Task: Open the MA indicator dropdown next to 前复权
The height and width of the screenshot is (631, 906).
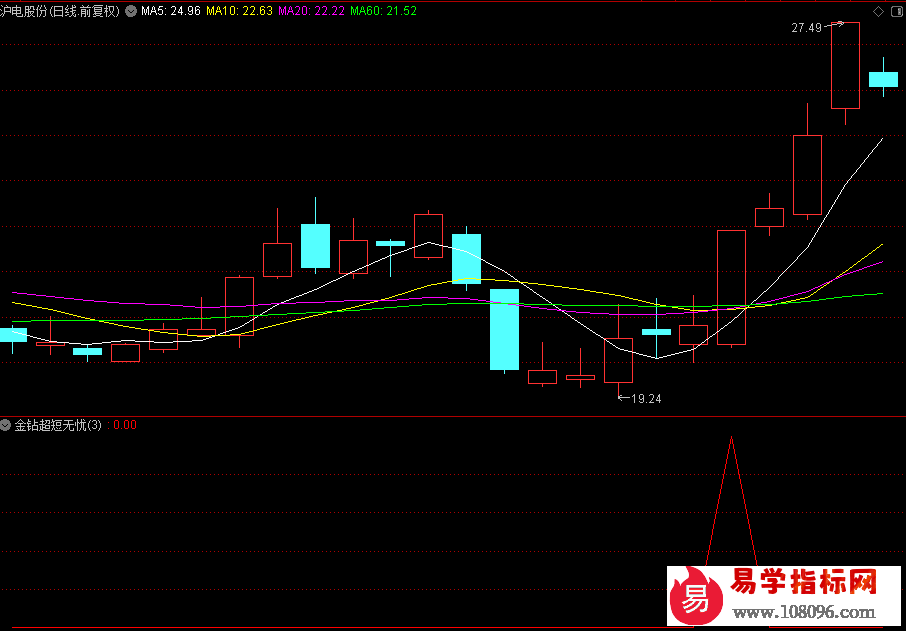Action: 131,11
